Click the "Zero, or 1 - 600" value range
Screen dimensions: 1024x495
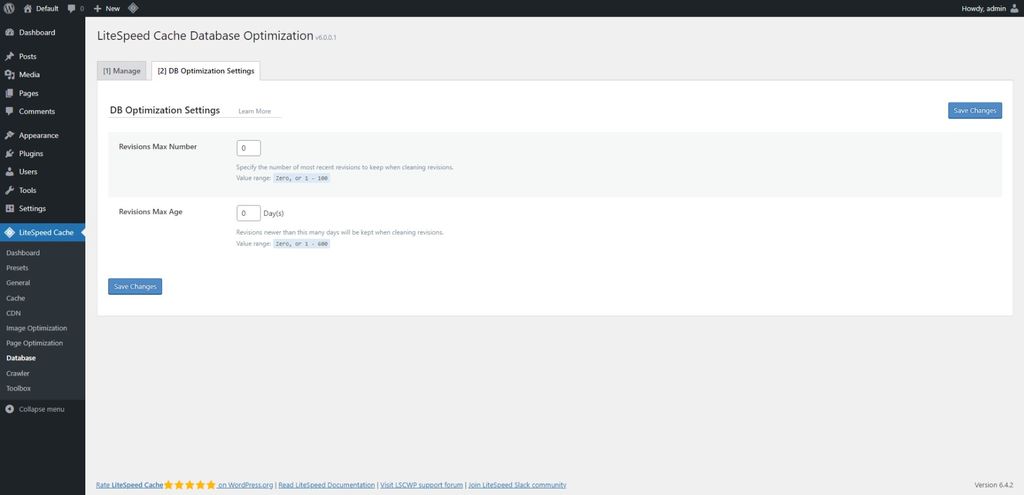pos(302,244)
